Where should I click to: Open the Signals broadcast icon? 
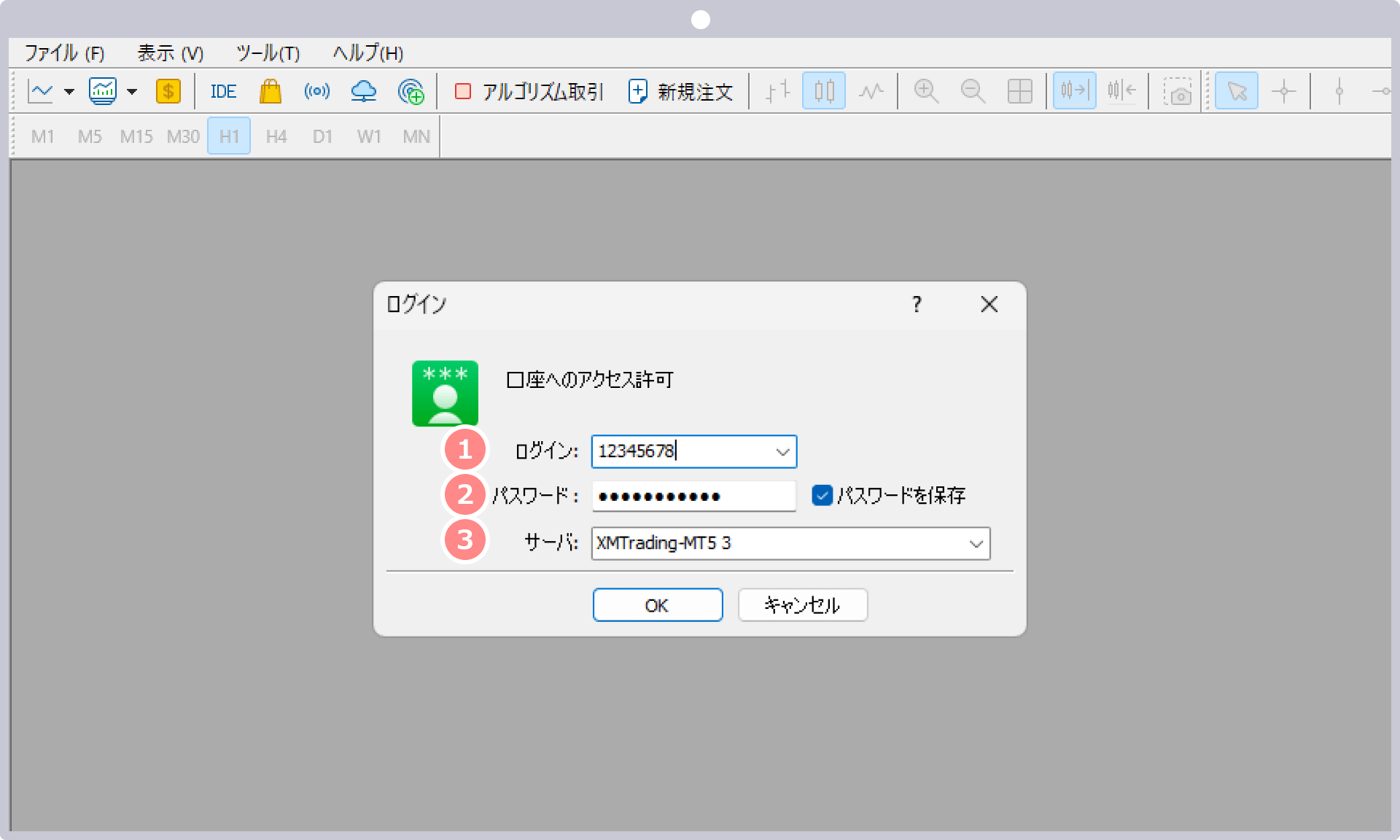(317, 91)
